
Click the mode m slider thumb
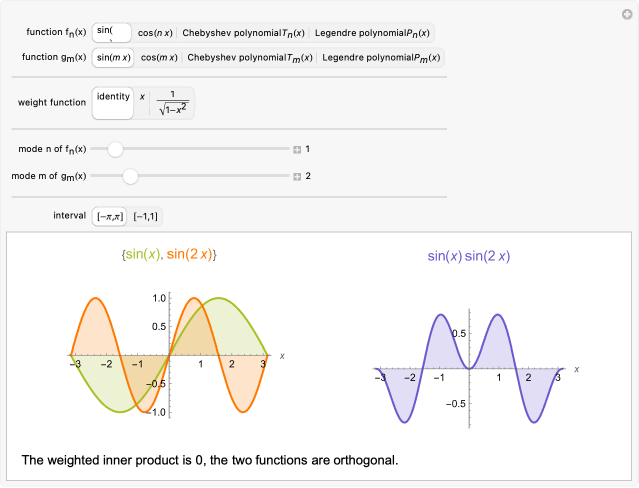[x=129, y=176]
